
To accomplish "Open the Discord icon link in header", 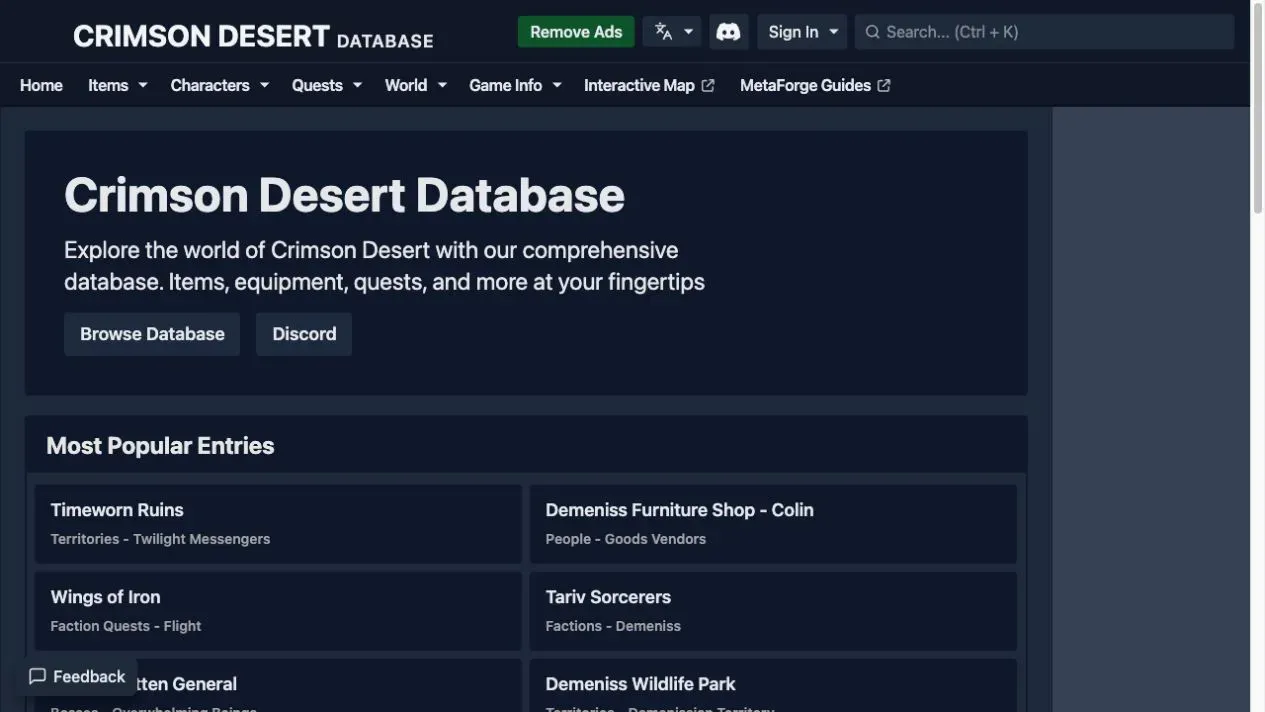I will 729,32.
